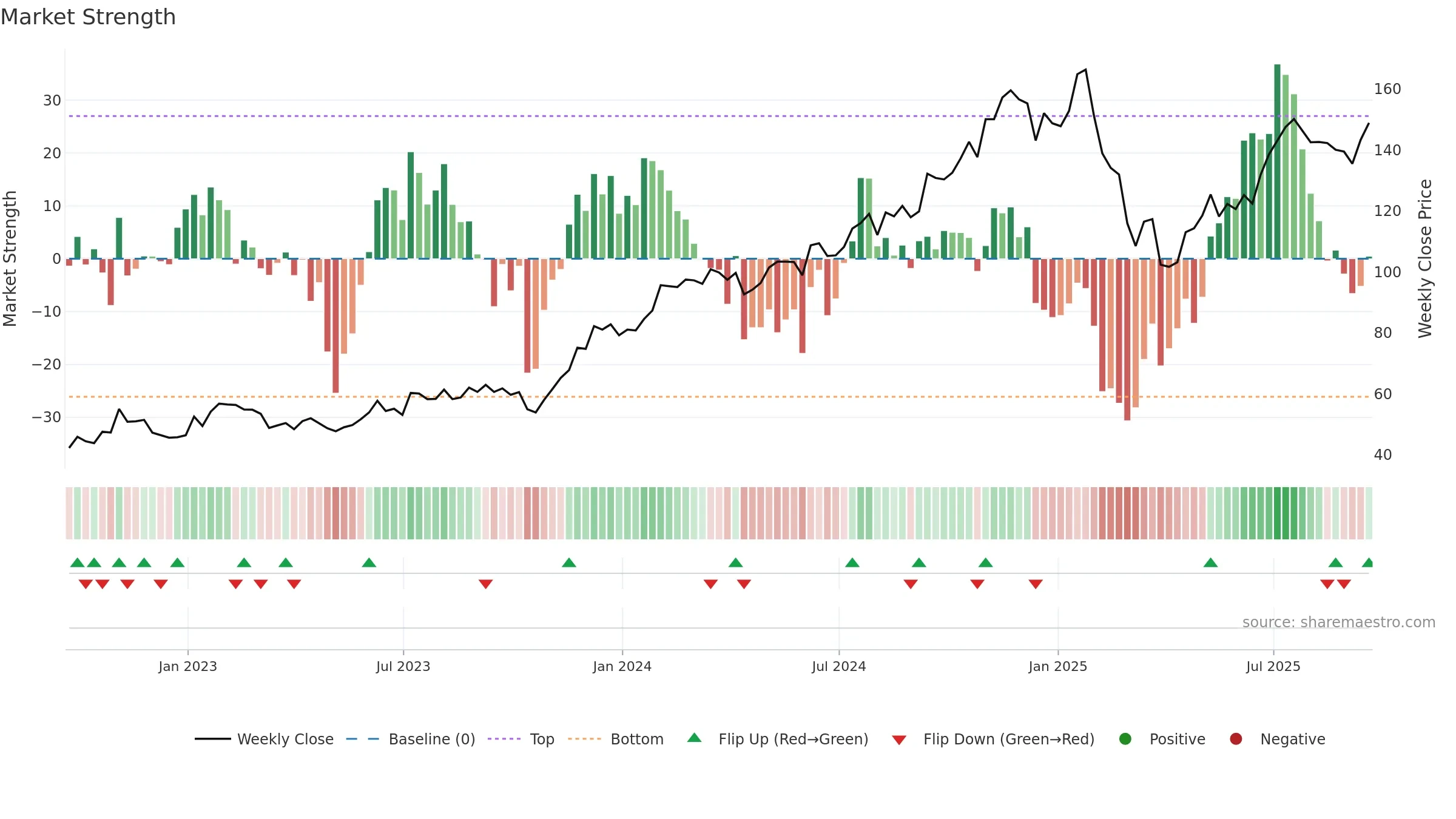Select the vertical 'Market Strength' left axis label
Viewport: 1456px width, 819px height.
(10, 258)
